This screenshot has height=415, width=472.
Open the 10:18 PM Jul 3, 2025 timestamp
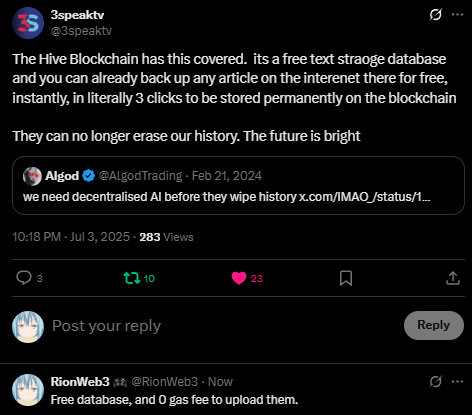71,237
